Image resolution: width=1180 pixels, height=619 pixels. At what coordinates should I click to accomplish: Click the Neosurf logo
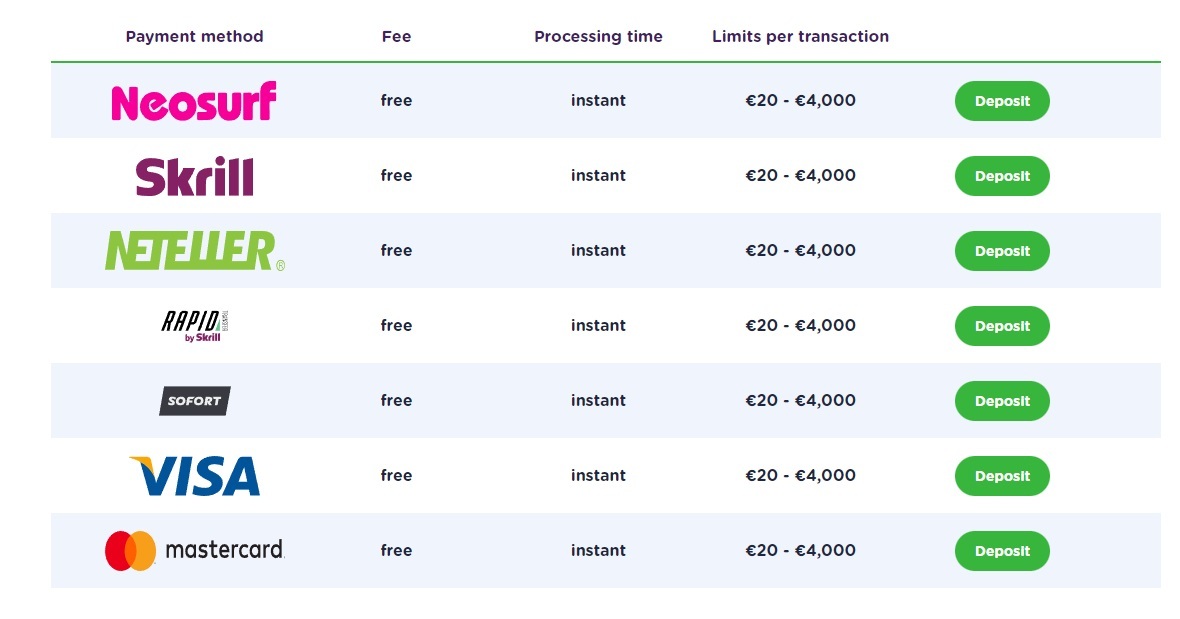[194, 102]
